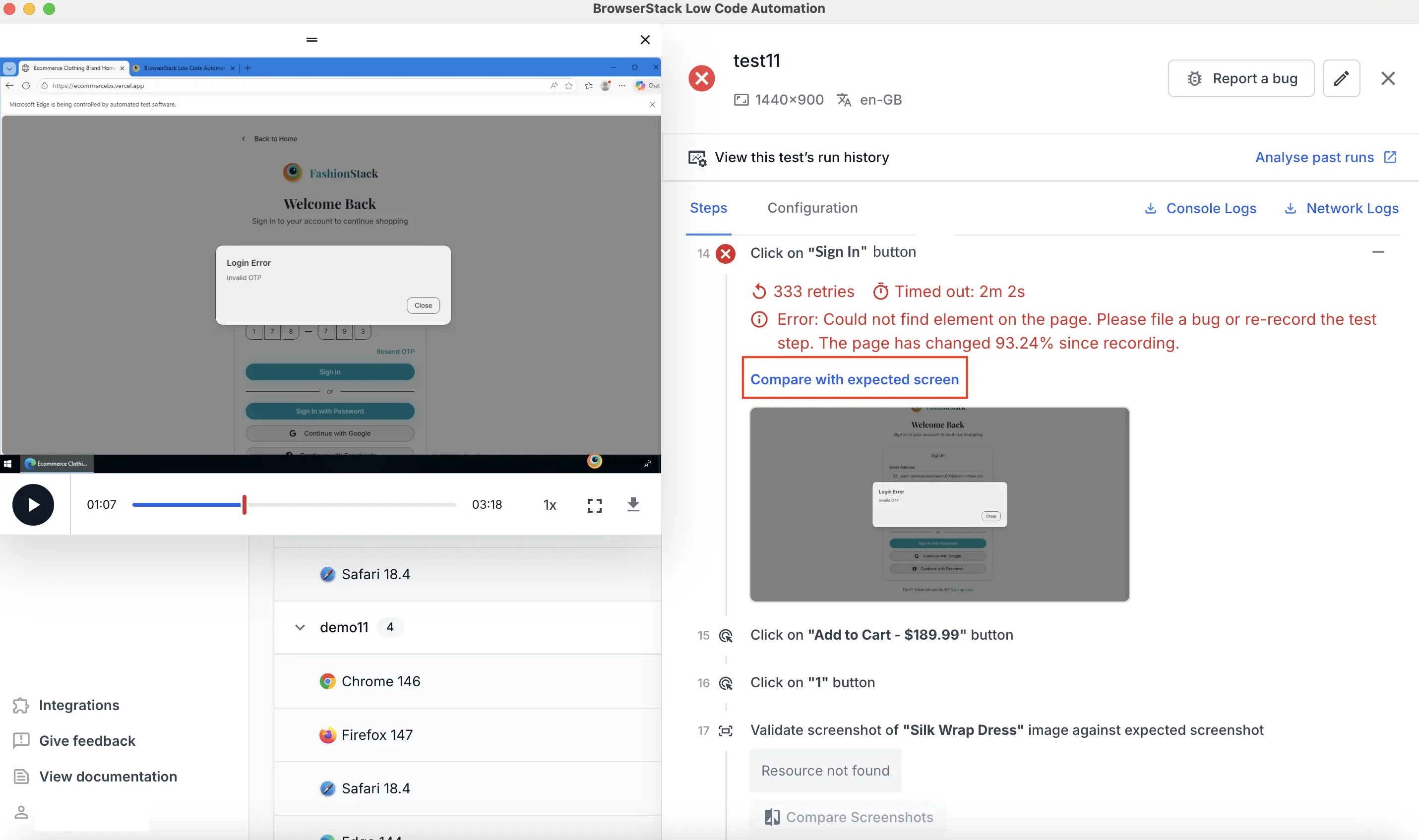This screenshot has width=1419, height=840.
Task: Click Ecommerce Clothi... taskbar item
Action: point(57,464)
